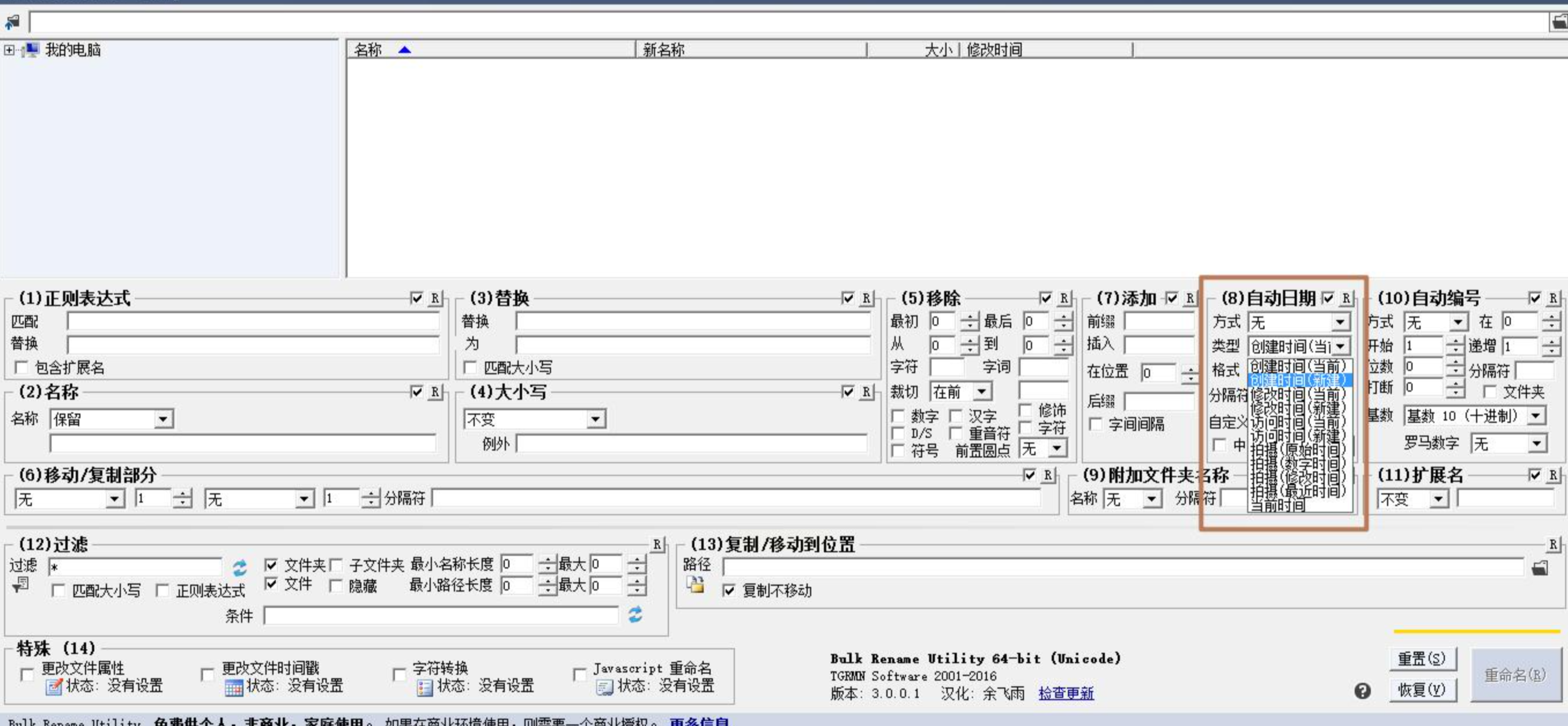Expand 我的电脑 tree node
Screen dimensions: 1568x726
click(x=9, y=50)
